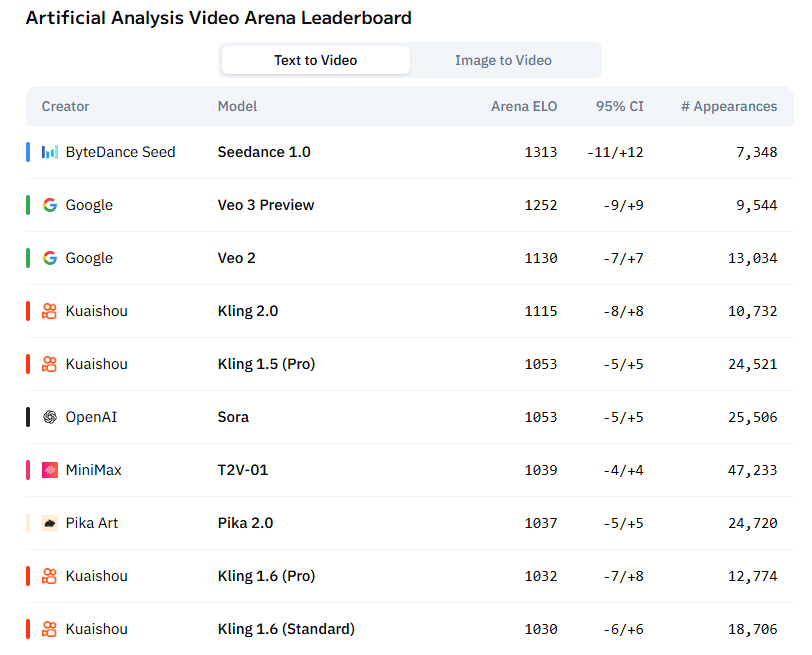Click the confidence interval -4/+4
Viewport: 812px width, 655px height.
pos(624,470)
